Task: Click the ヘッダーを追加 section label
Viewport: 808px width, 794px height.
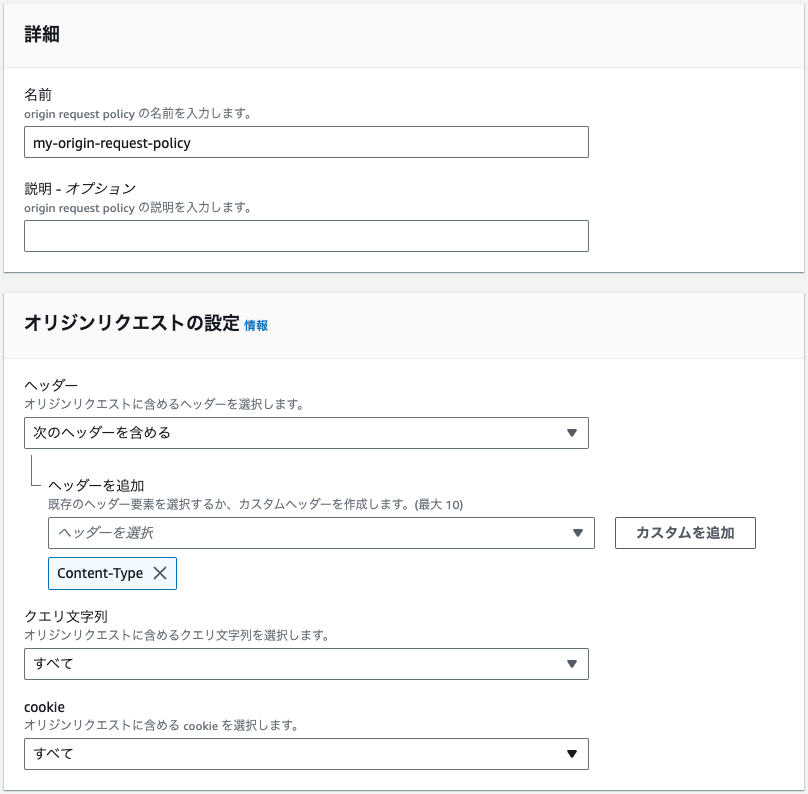Action: (96, 485)
